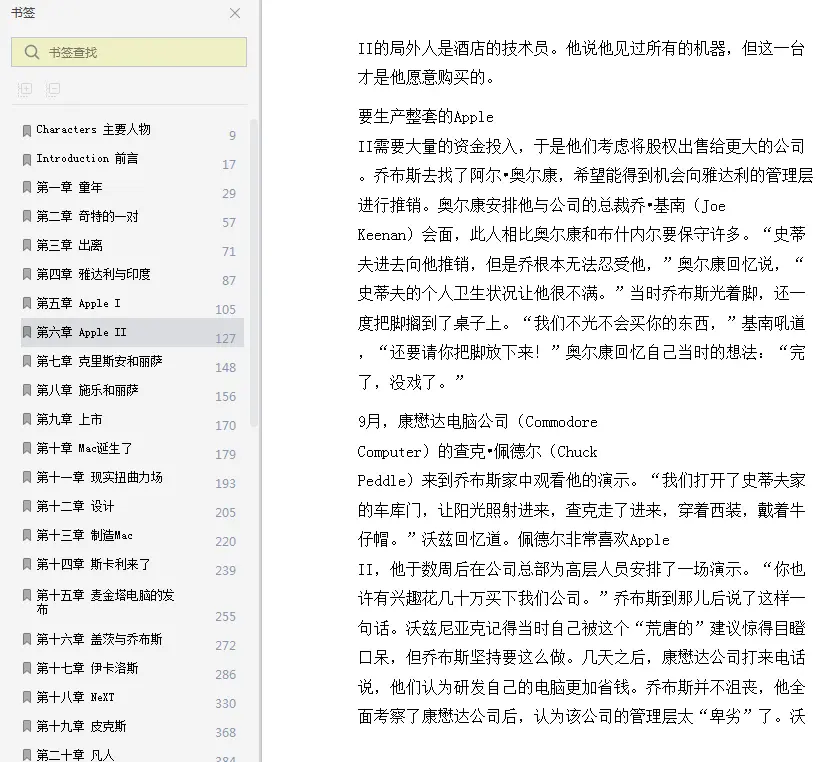
Task: Click the text "9月，康懋达电脑公司" in the document
Action: coord(433,421)
